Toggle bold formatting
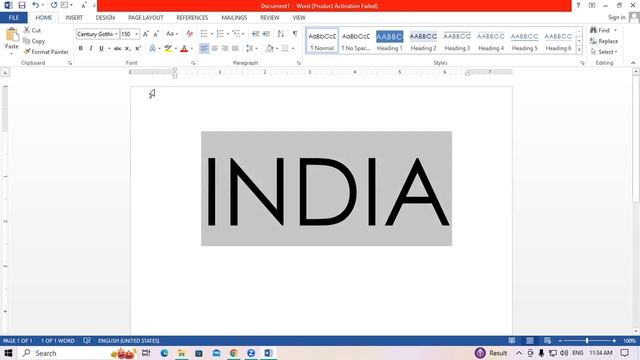The height and width of the screenshot is (360, 640). click(x=80, y=49)
